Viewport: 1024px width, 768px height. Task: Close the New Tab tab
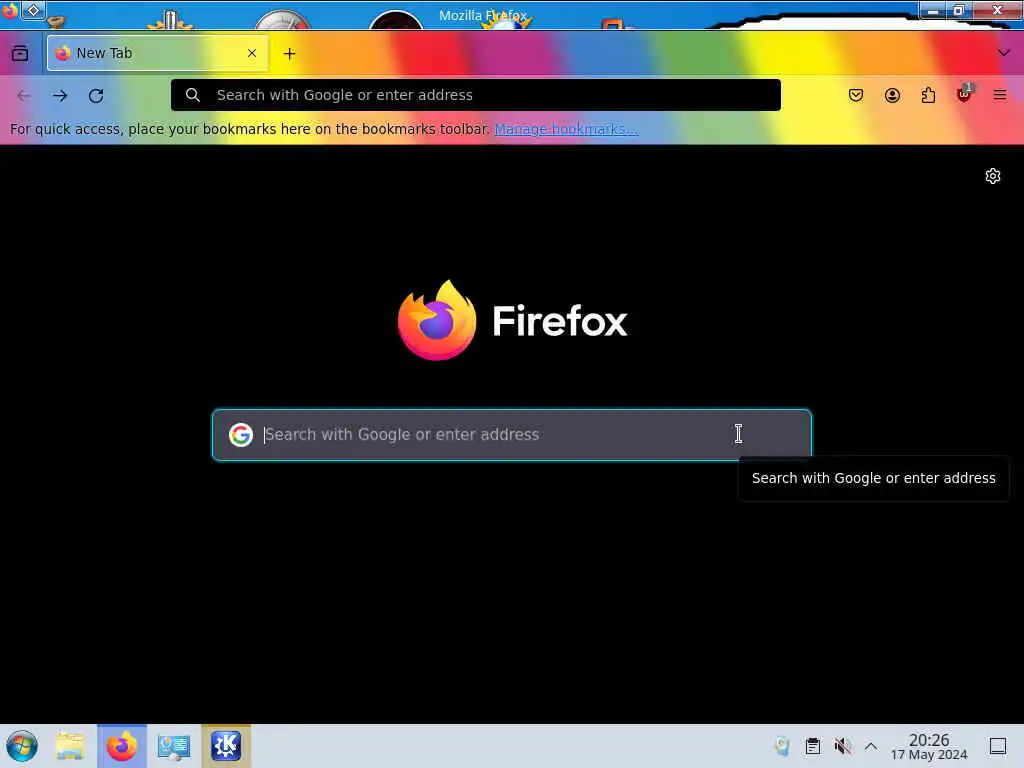(251, 53)
